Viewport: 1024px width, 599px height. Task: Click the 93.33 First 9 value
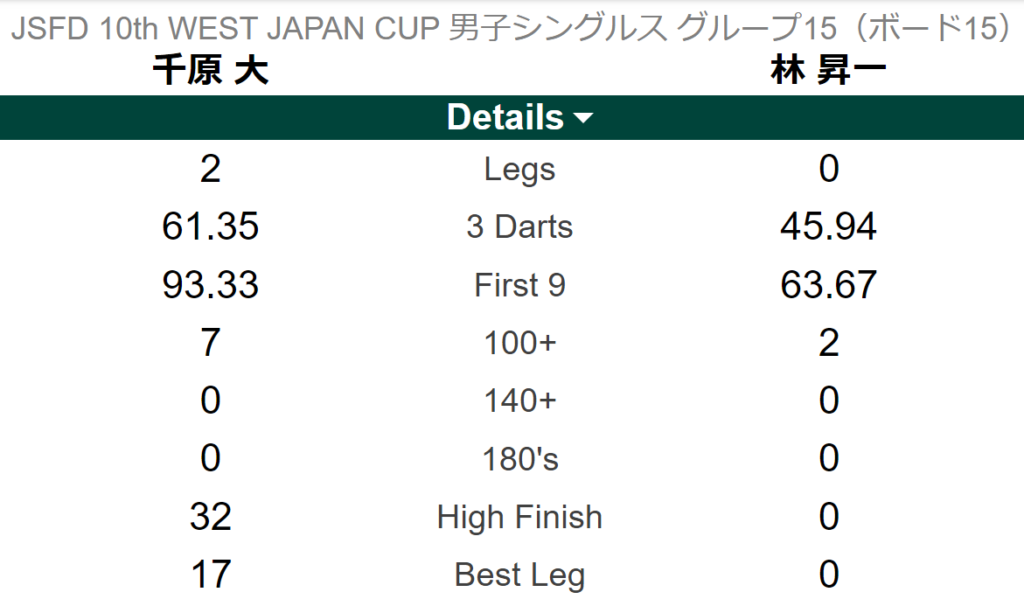tap(210, 285)
